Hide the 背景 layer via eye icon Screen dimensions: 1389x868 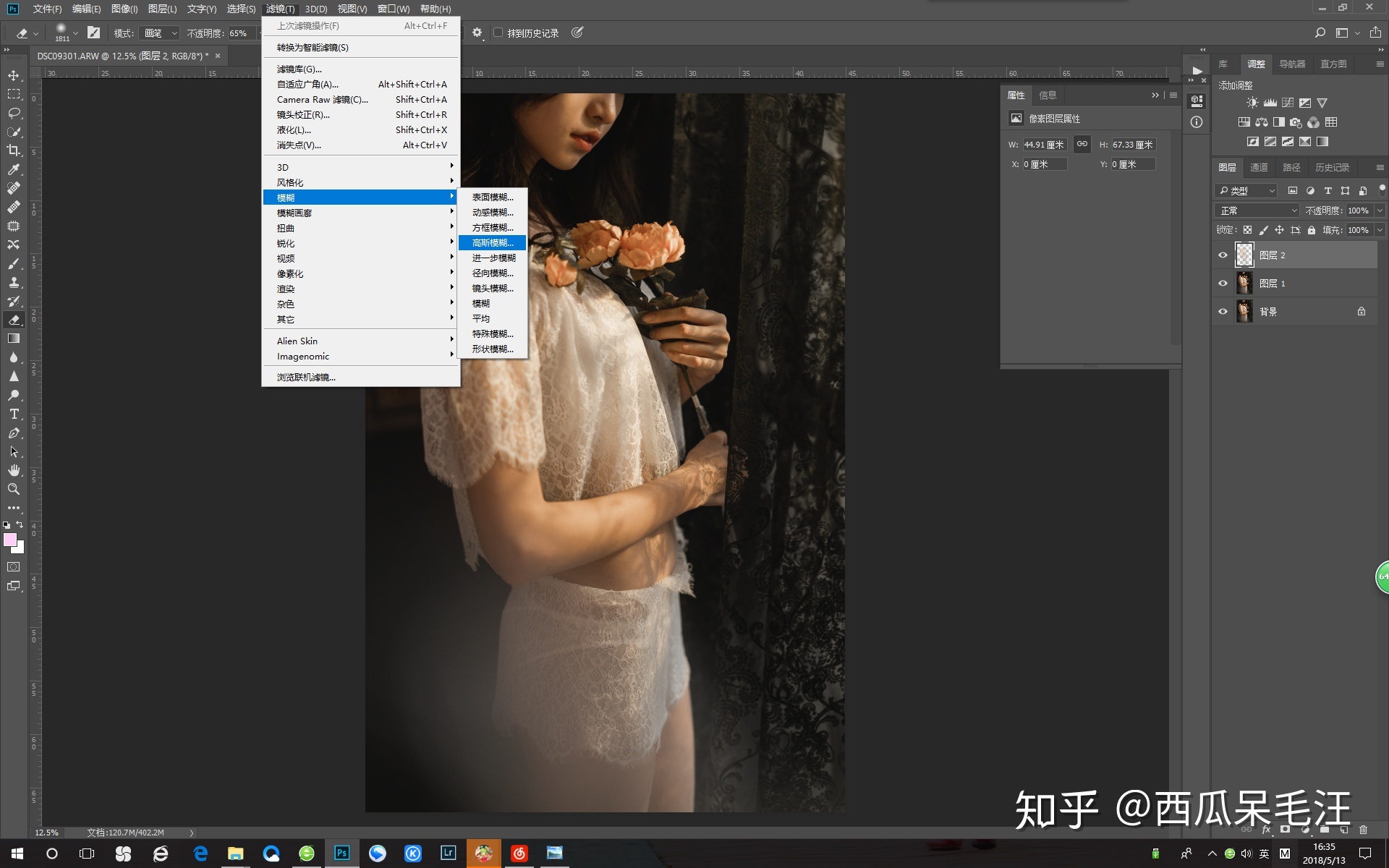(1223, 312)
